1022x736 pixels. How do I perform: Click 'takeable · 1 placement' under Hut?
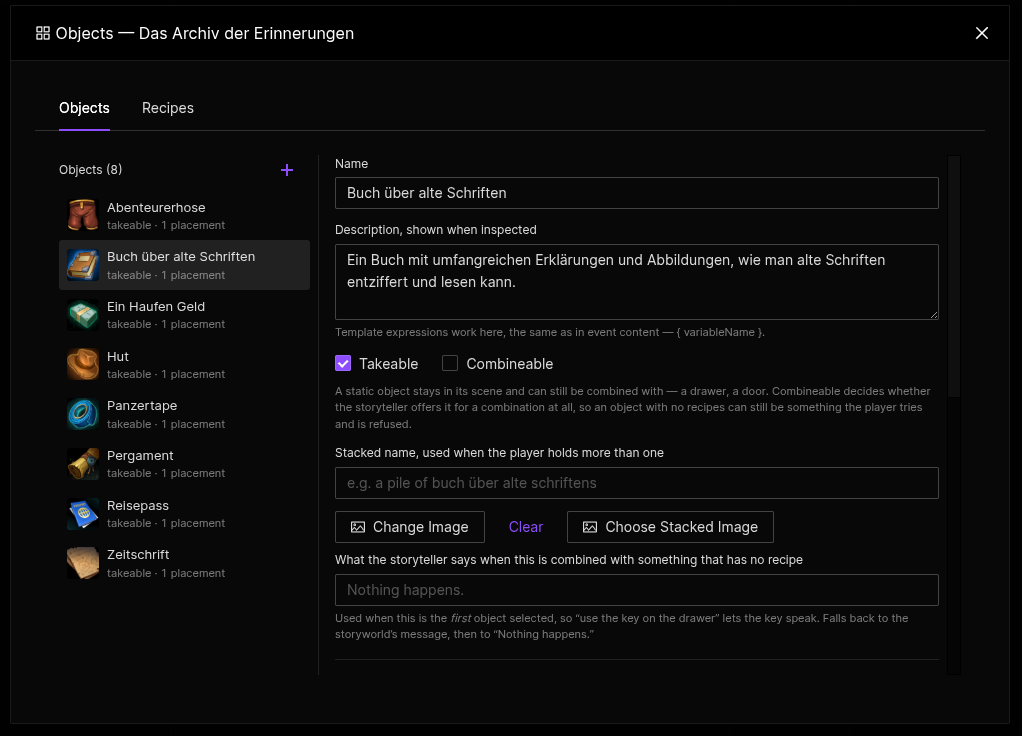pyautogui.click(x=166, y=374)
